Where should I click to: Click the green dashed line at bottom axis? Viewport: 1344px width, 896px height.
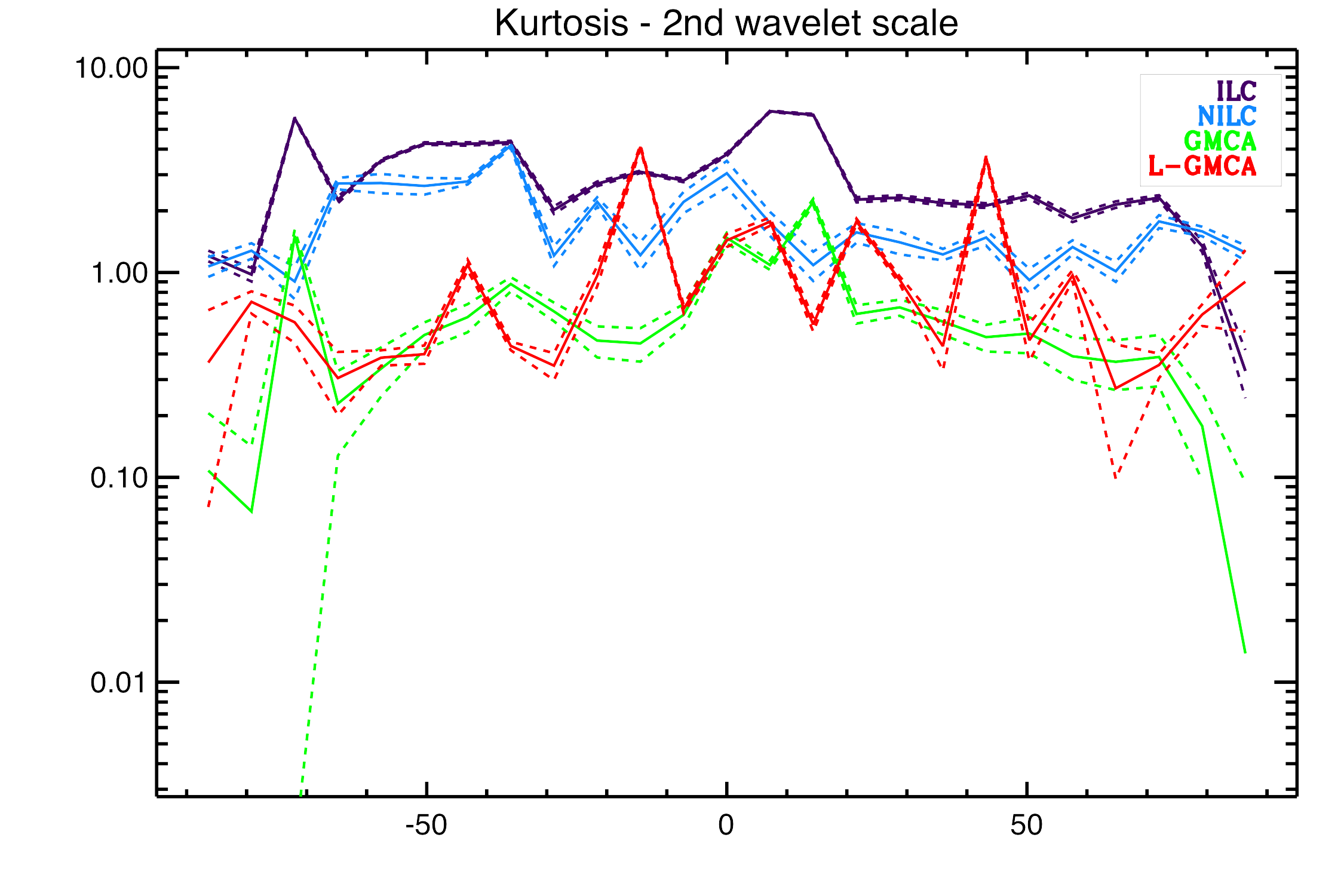[x=302, y=791]
